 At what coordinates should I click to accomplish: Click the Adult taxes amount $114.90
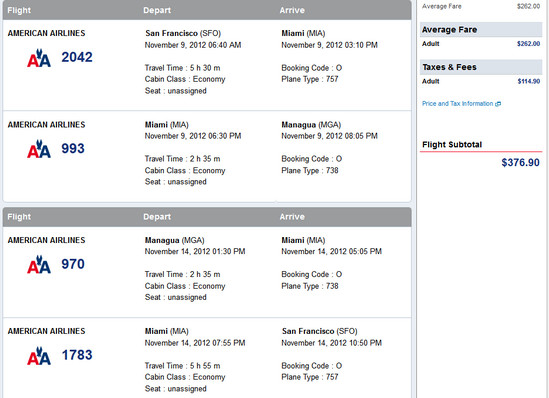point(529,82)
